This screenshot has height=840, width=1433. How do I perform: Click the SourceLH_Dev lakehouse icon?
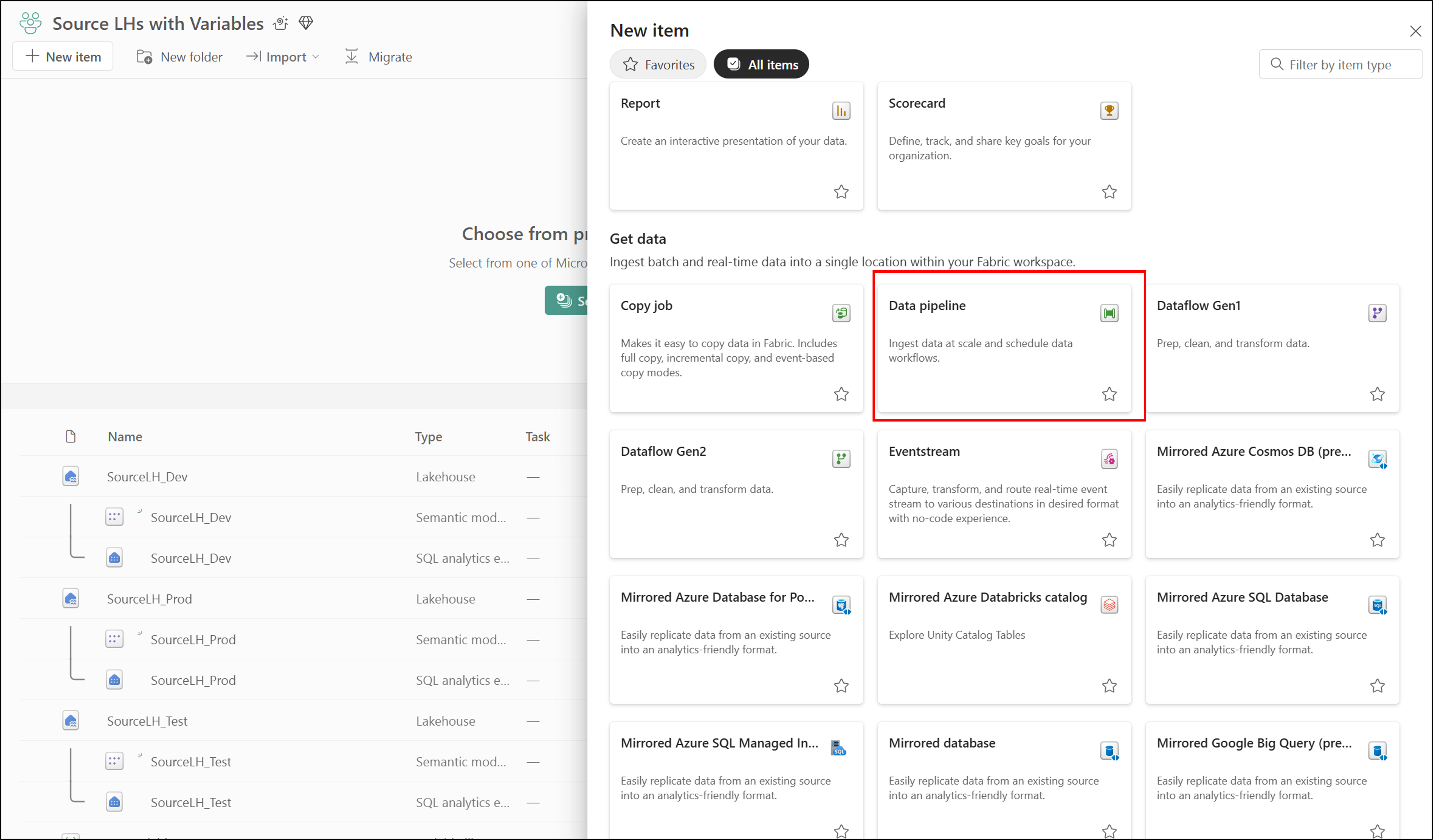click(70, 476)
